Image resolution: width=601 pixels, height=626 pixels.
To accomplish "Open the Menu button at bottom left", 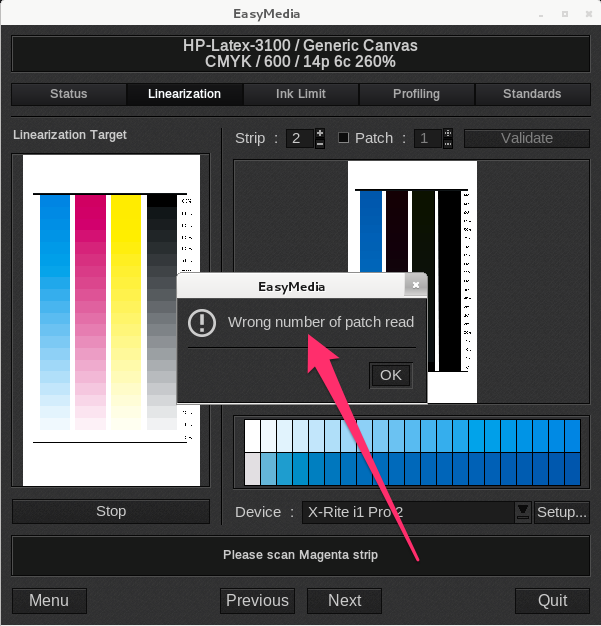I will pos(49,600).
